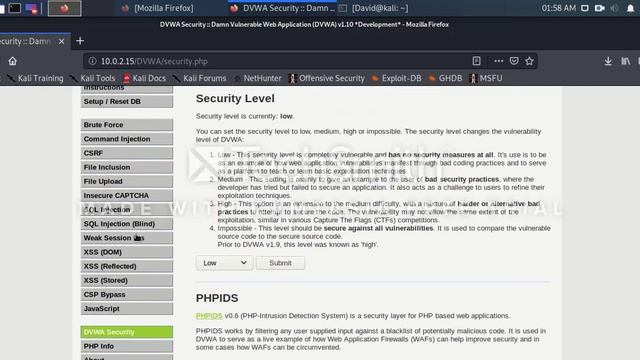Open SQL Injection menu item
This screenshot has height=360, width=640.
click(x=127, y=209)
